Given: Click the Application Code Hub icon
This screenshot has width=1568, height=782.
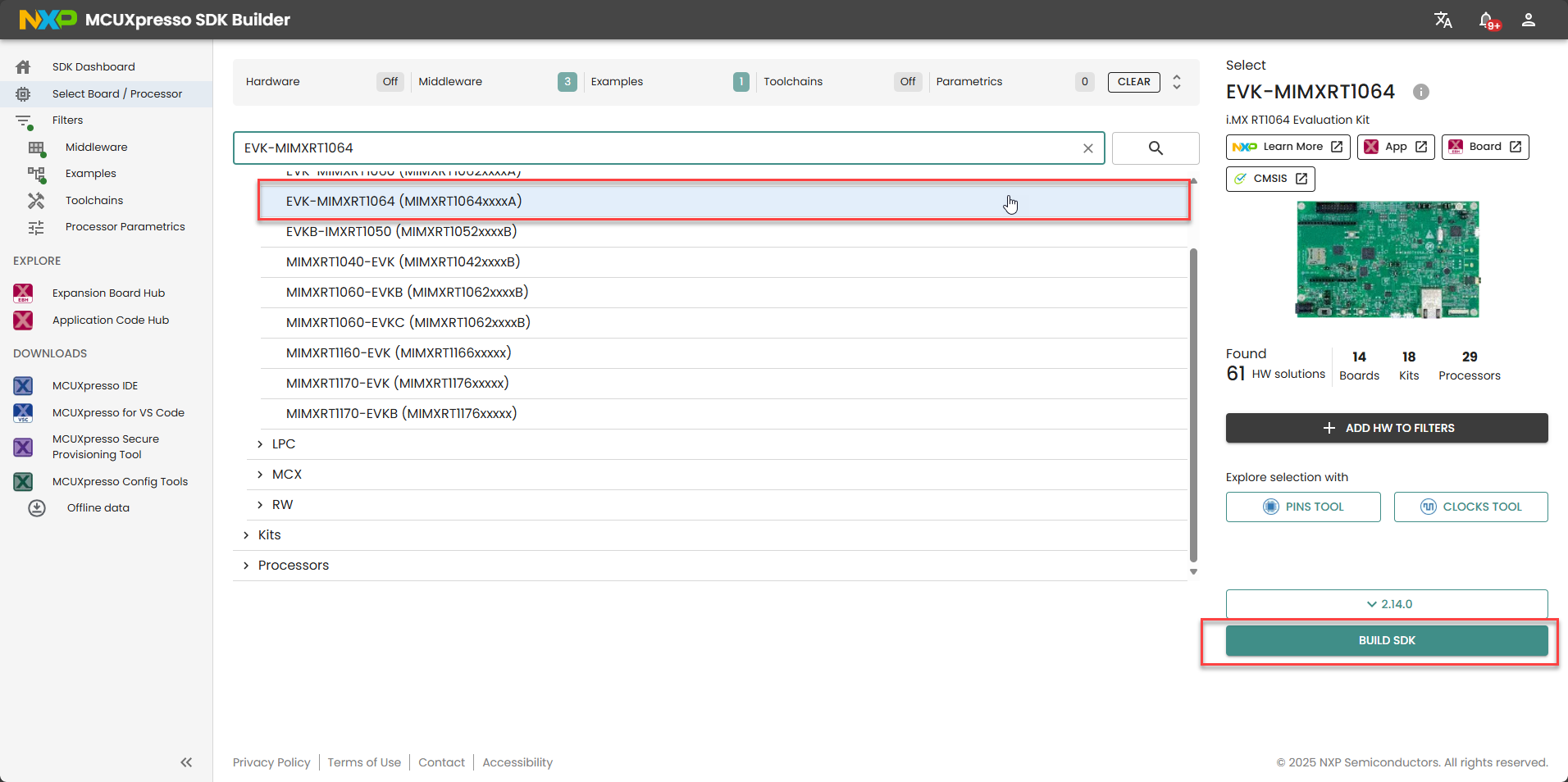Looking at the screenshot, I should (23, 320).
